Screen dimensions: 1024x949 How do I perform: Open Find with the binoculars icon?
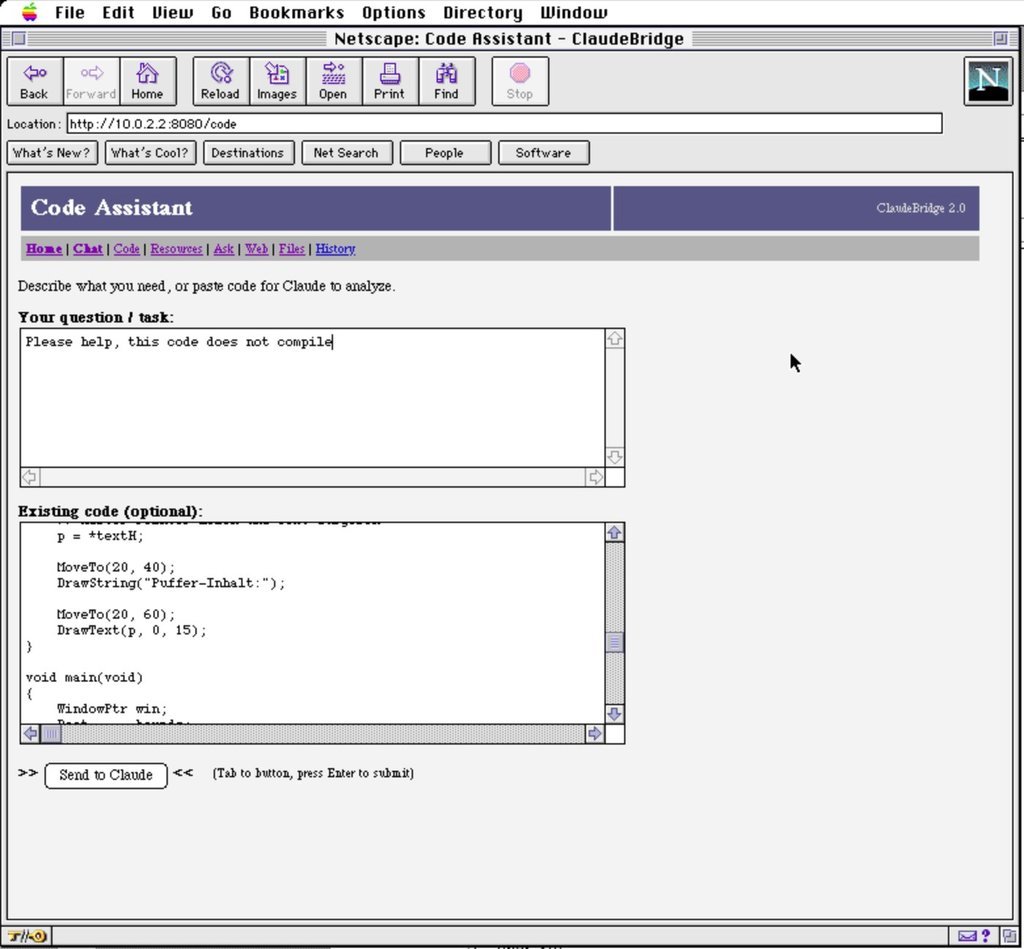coord(447,81)
